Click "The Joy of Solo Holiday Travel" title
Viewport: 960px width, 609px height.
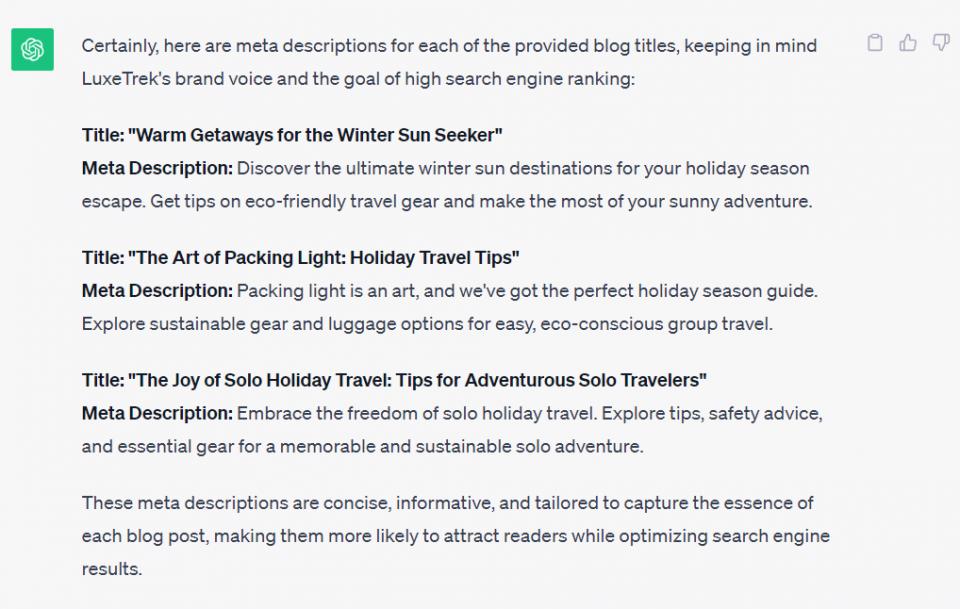(x=260, y=380)
